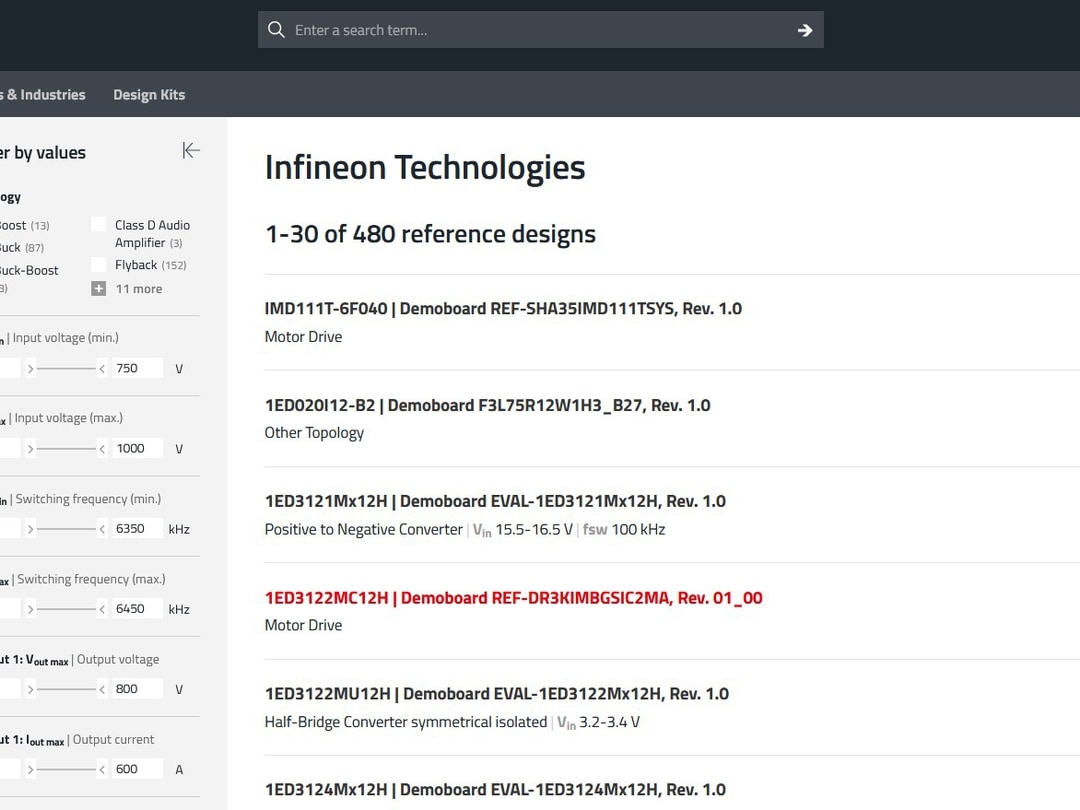The width and height of the screenshot is (1080, 810).
Task: Click the search magnifier icon
Action: click(277, 30)
